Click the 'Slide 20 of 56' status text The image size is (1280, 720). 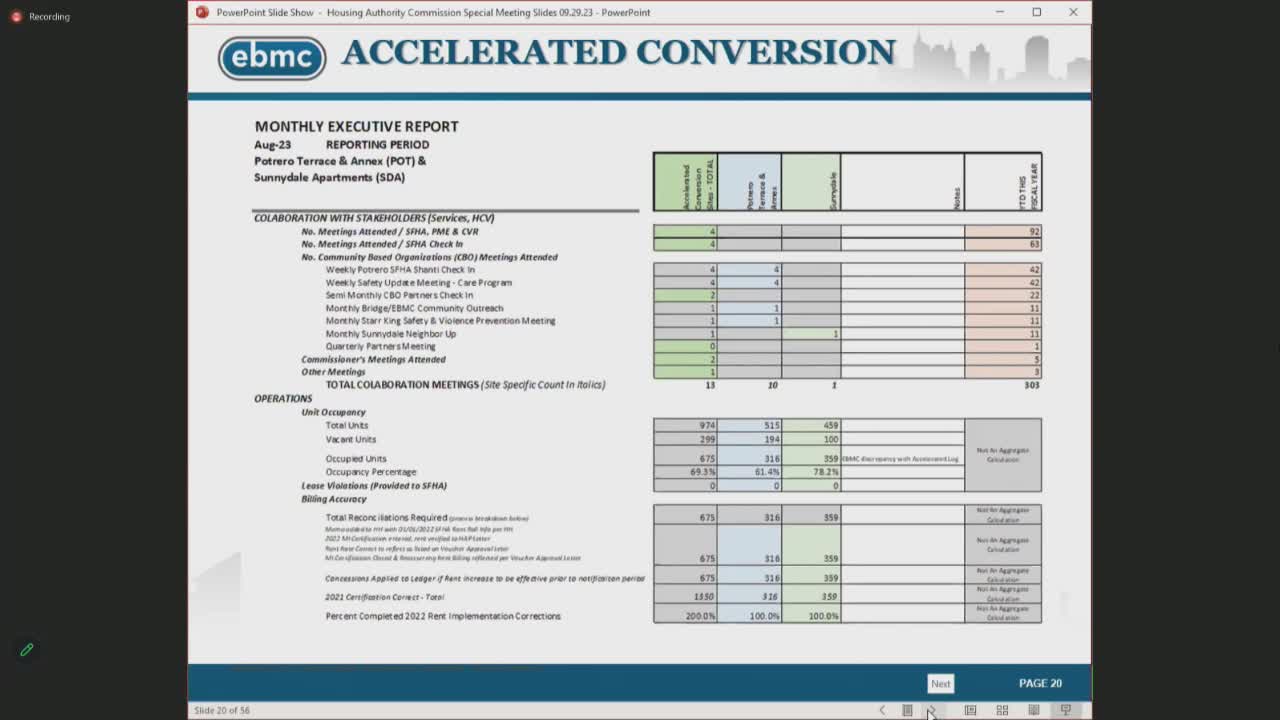(222, 710)
